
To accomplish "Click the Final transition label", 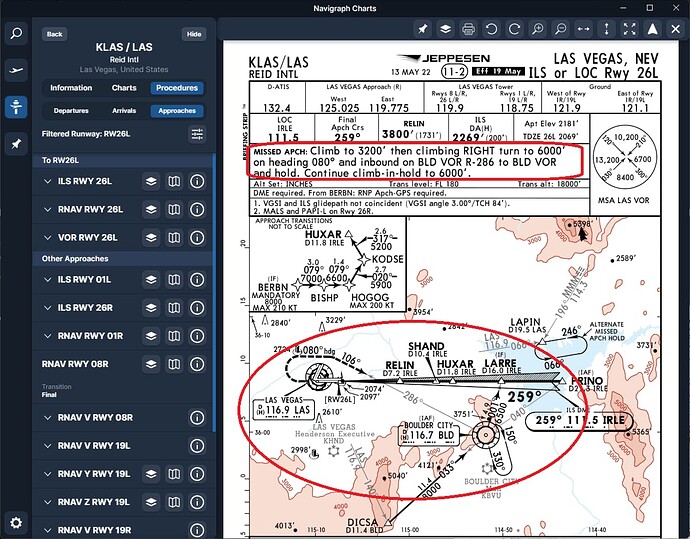I will point(49,395).
